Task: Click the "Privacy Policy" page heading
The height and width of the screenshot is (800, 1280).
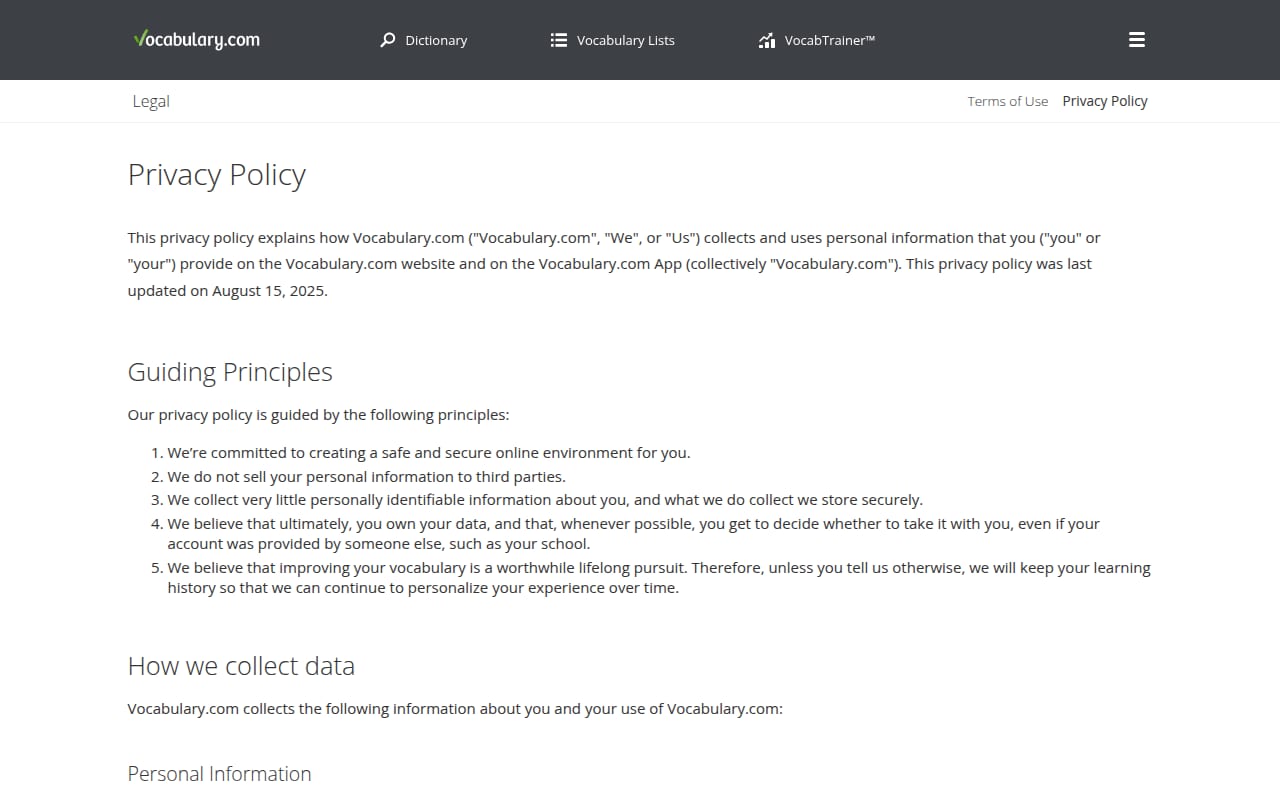Action: pos(217,175)
